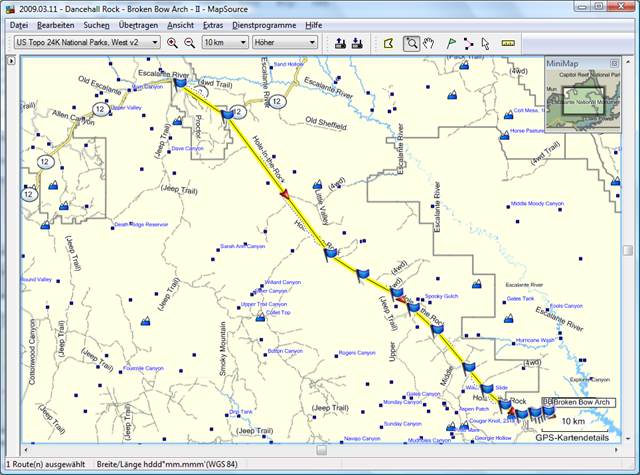Select the route tool
Screen dimensions: 640x475
pos(467,43)
